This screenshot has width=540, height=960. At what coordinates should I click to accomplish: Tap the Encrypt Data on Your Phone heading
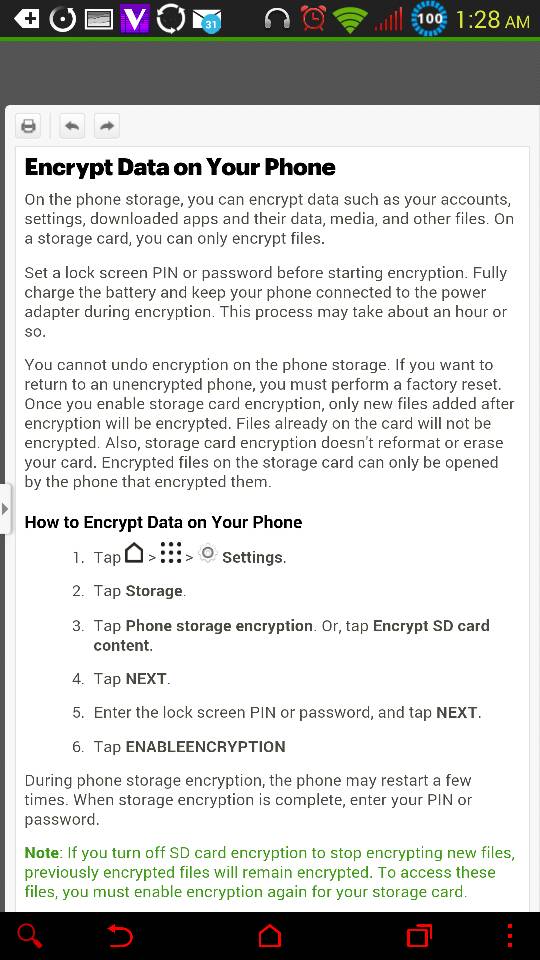point(180,167)
